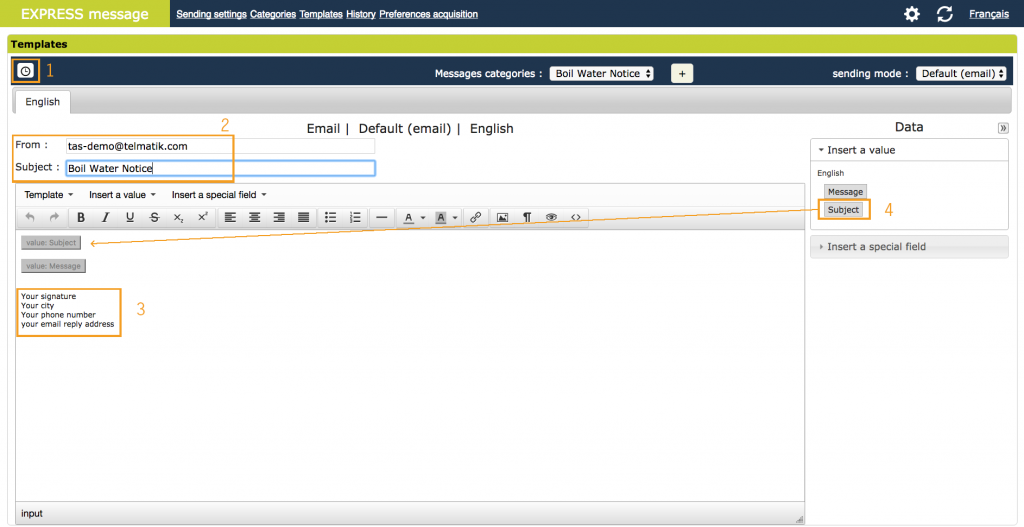The image size is (1024, 527).
Task: Click the EXPRESS message logo
Action: (85, 14)
